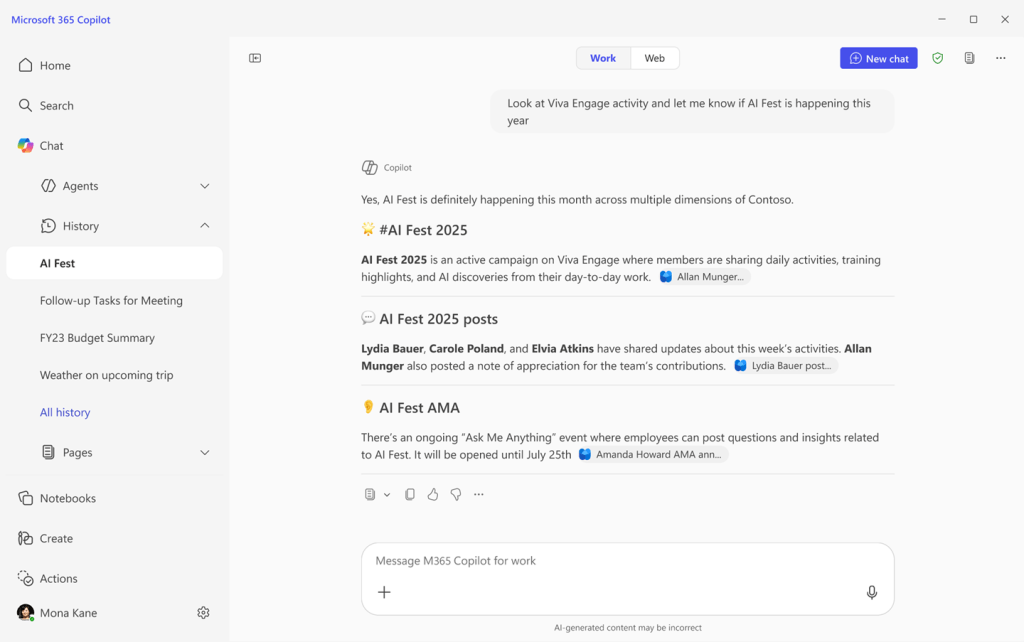Click the plus attach icon in message box

384,592
